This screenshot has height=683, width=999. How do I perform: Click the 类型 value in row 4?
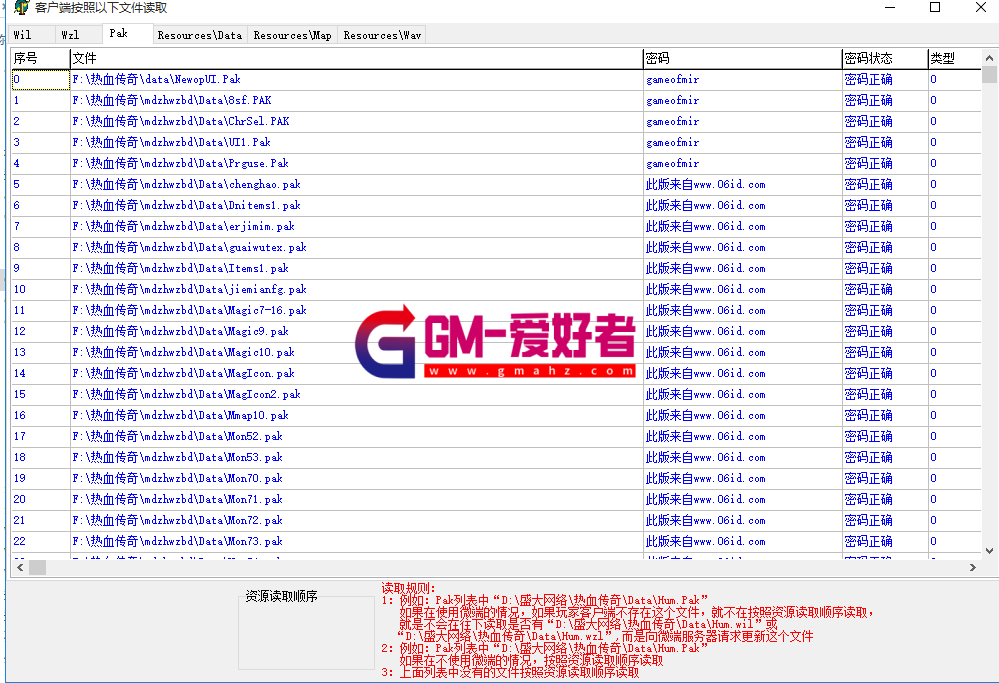[x=933, y=164]
